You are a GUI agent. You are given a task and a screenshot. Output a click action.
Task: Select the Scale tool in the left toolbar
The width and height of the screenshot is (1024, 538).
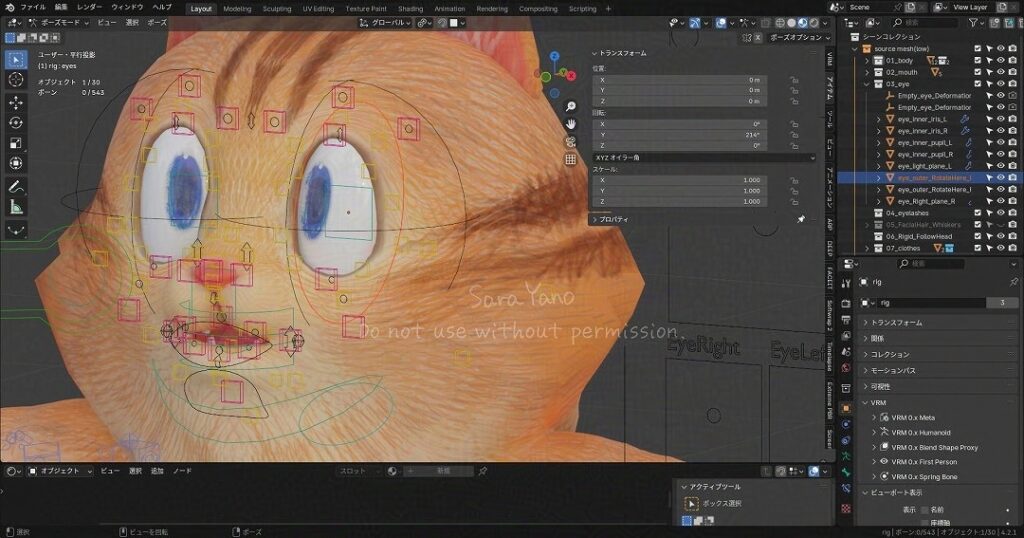[16, 142]
